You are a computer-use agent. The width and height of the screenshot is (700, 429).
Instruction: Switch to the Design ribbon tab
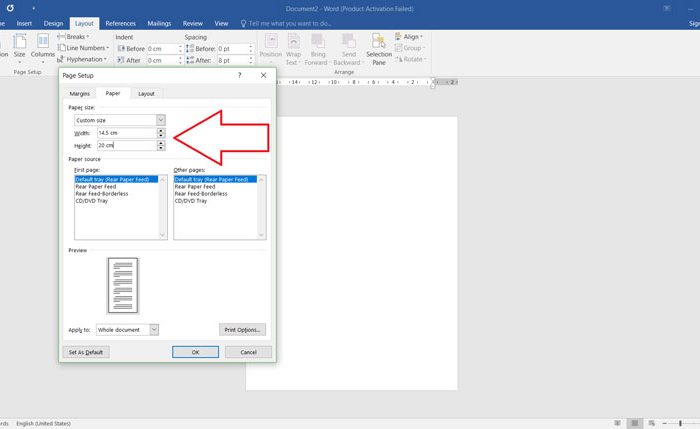[53, 23]
